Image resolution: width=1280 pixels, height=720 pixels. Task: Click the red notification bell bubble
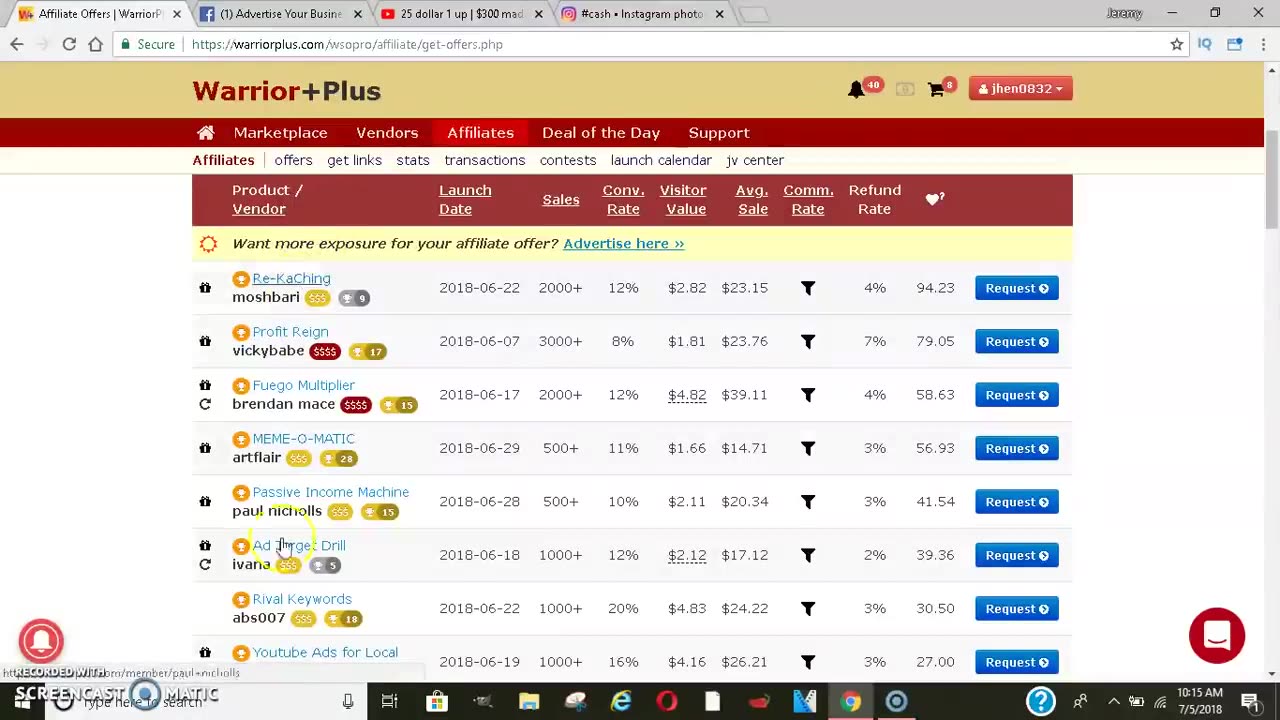coord(41,641)
